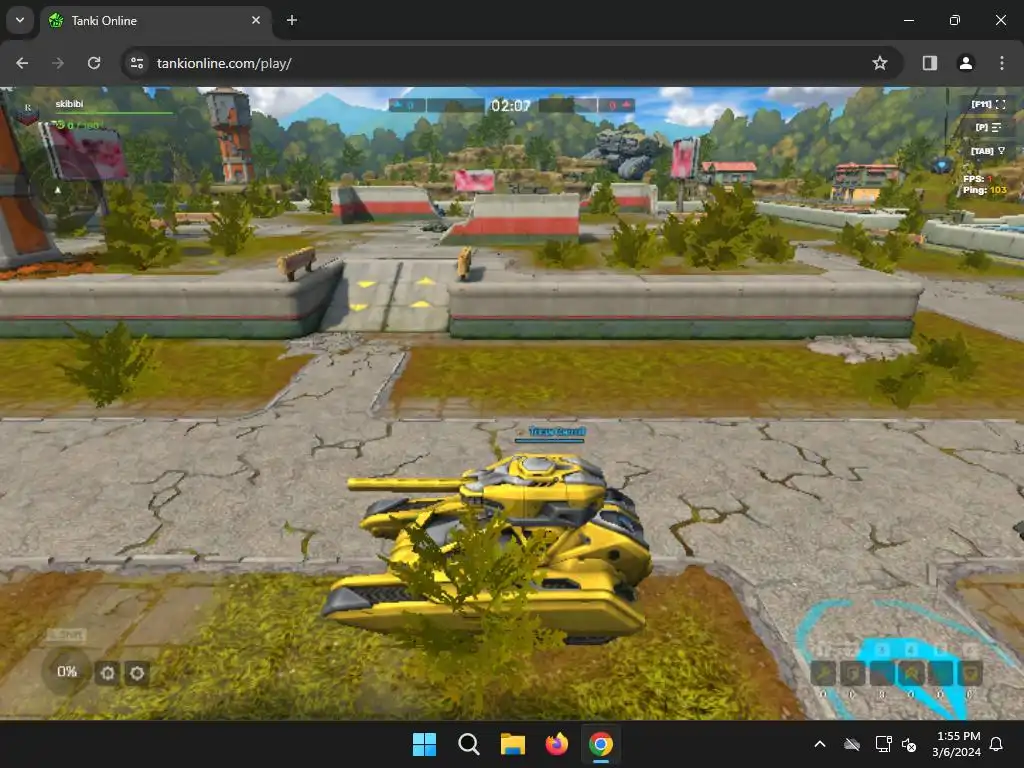Click the red team score indicator

[616, 105]
